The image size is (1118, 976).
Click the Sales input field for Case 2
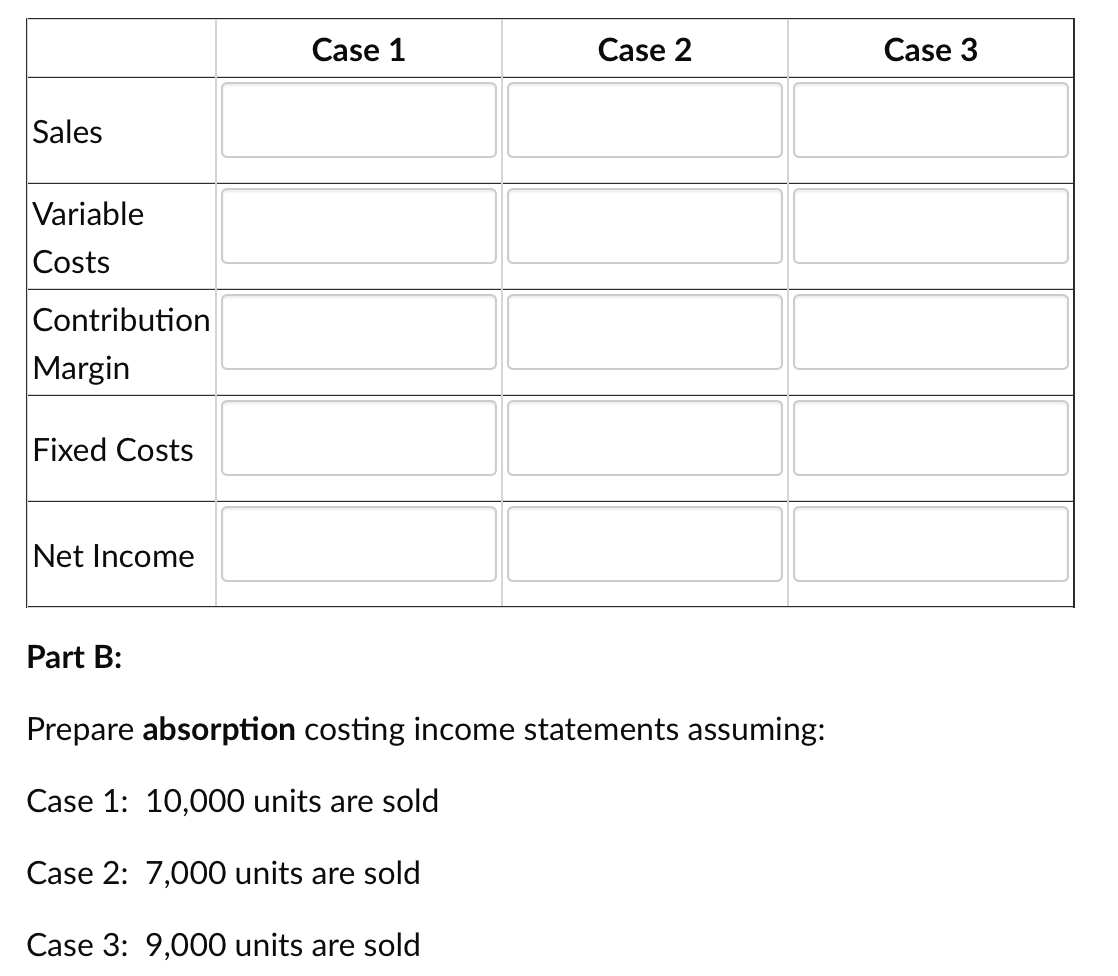(x=644, y=121)
